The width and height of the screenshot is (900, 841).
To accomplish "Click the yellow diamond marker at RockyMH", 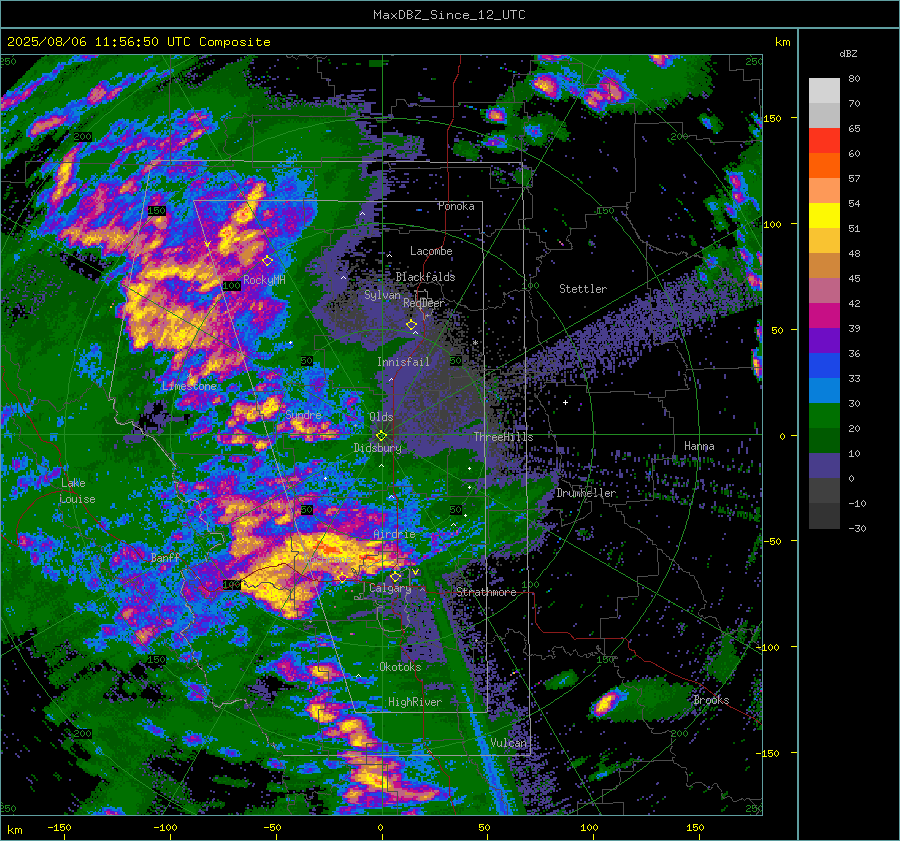I will click(267, 261).
